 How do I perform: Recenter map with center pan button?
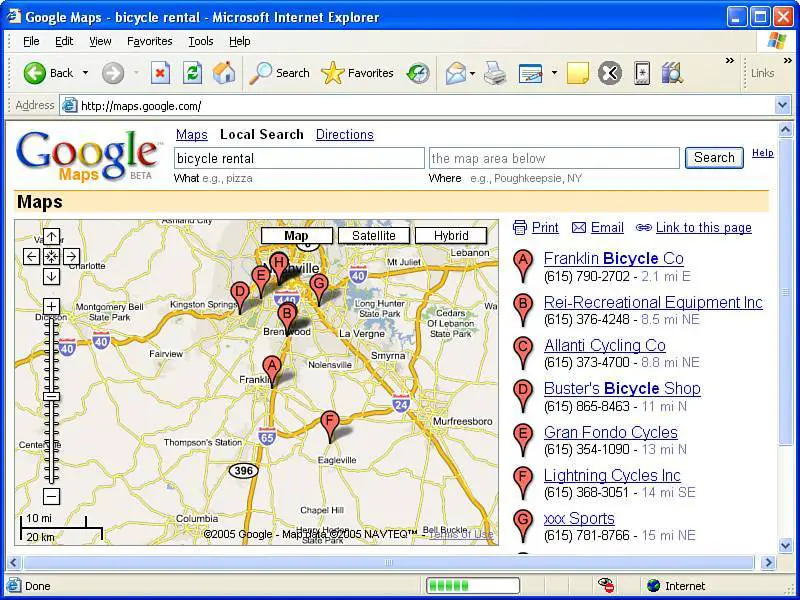click(51, 257)
